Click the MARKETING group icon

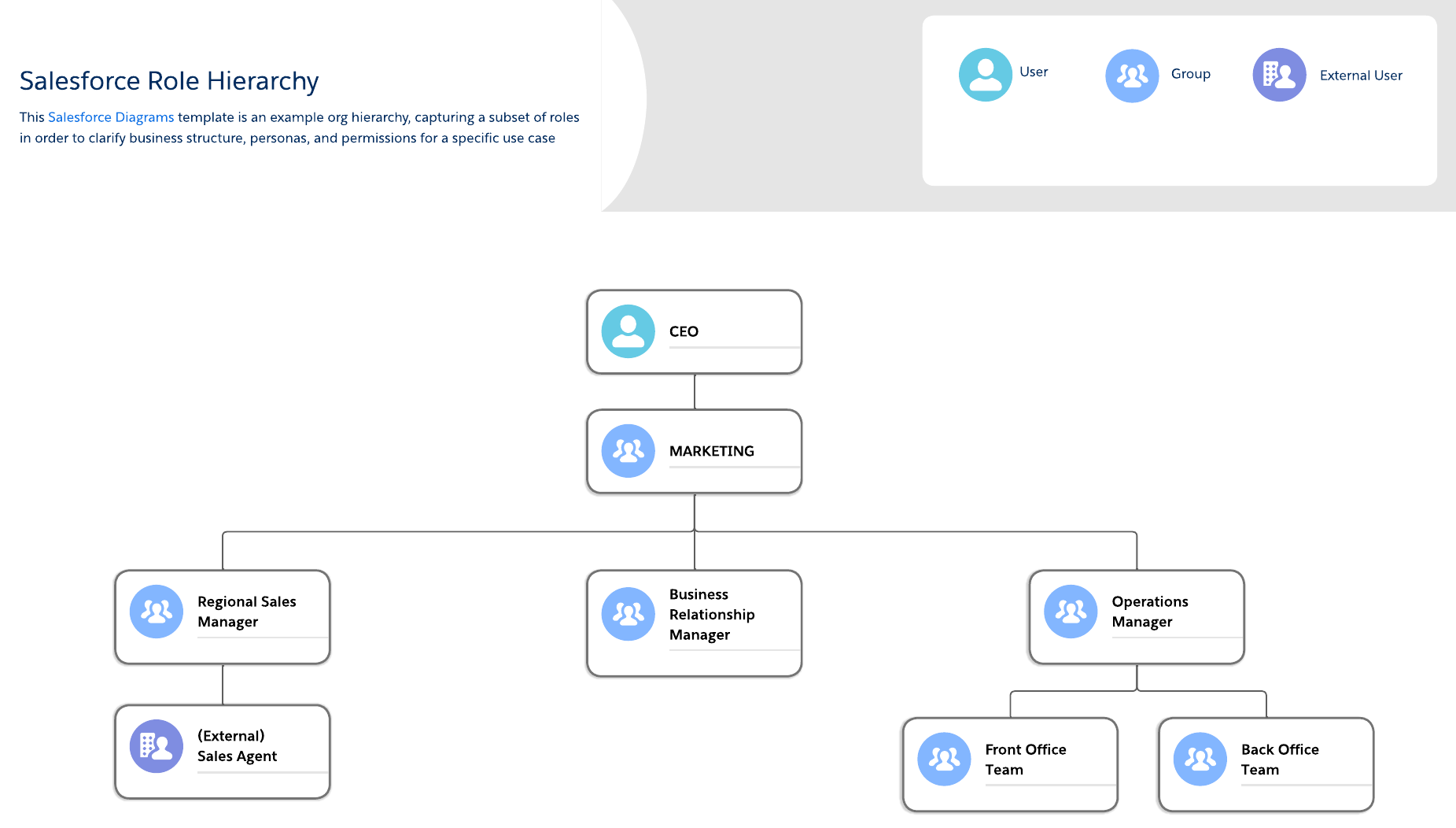coord(628,451)
